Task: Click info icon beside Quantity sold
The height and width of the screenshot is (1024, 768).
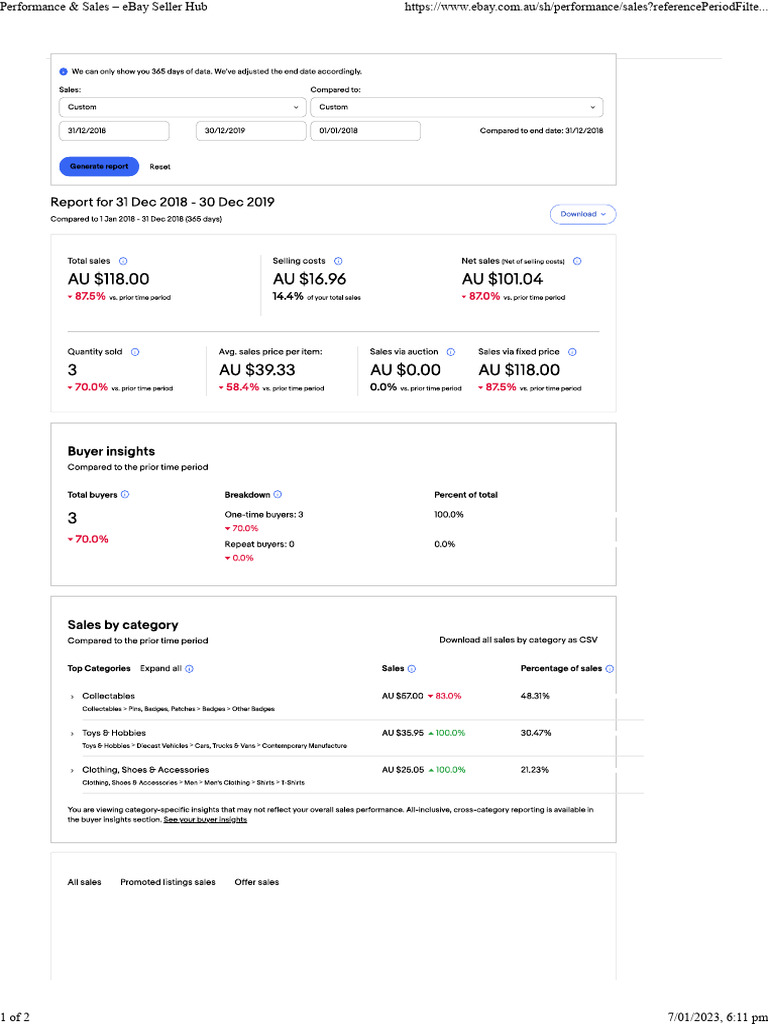Action: click(x=135, y=352)
